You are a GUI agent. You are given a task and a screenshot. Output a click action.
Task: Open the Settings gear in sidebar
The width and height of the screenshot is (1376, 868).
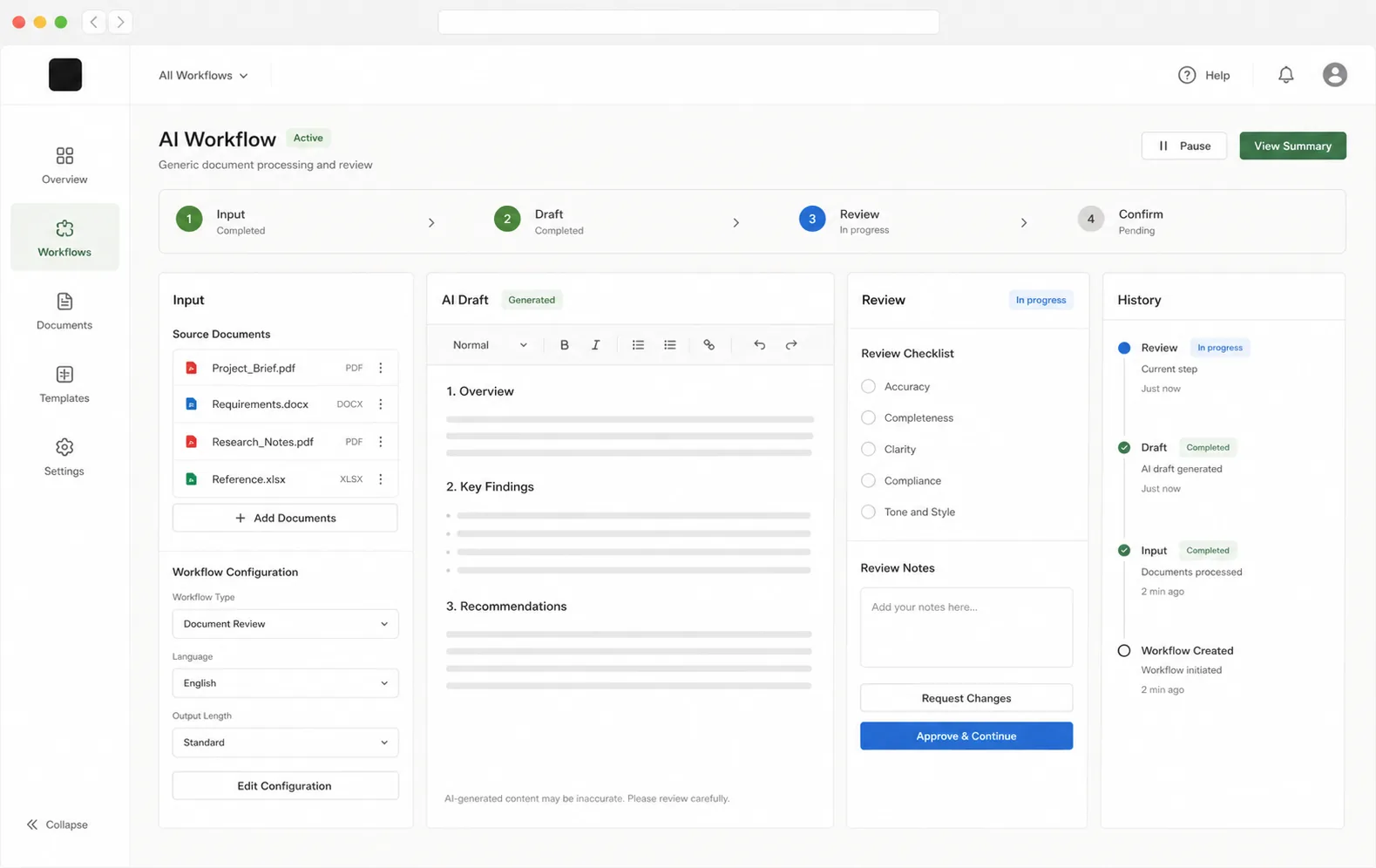(x=64, y=447)
